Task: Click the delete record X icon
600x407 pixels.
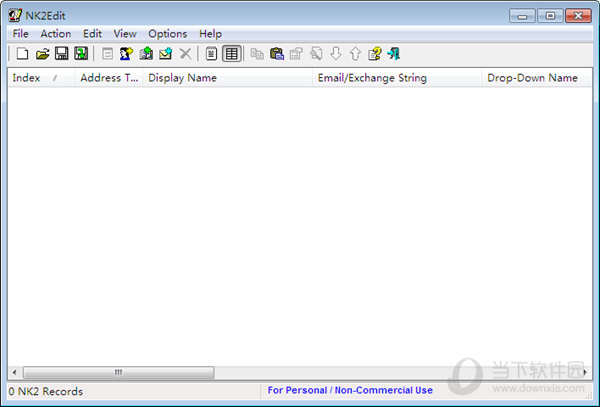Action: [185, 54]
